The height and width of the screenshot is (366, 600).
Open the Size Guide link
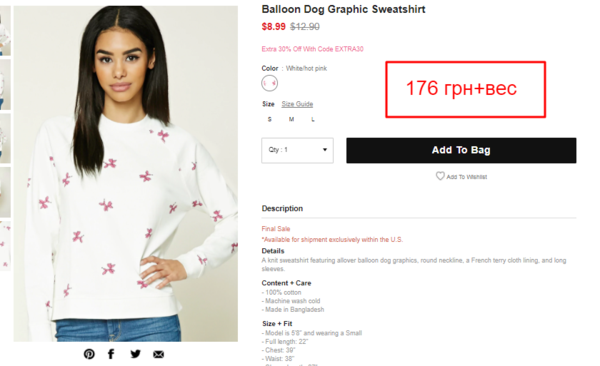(x=297, y=104)
